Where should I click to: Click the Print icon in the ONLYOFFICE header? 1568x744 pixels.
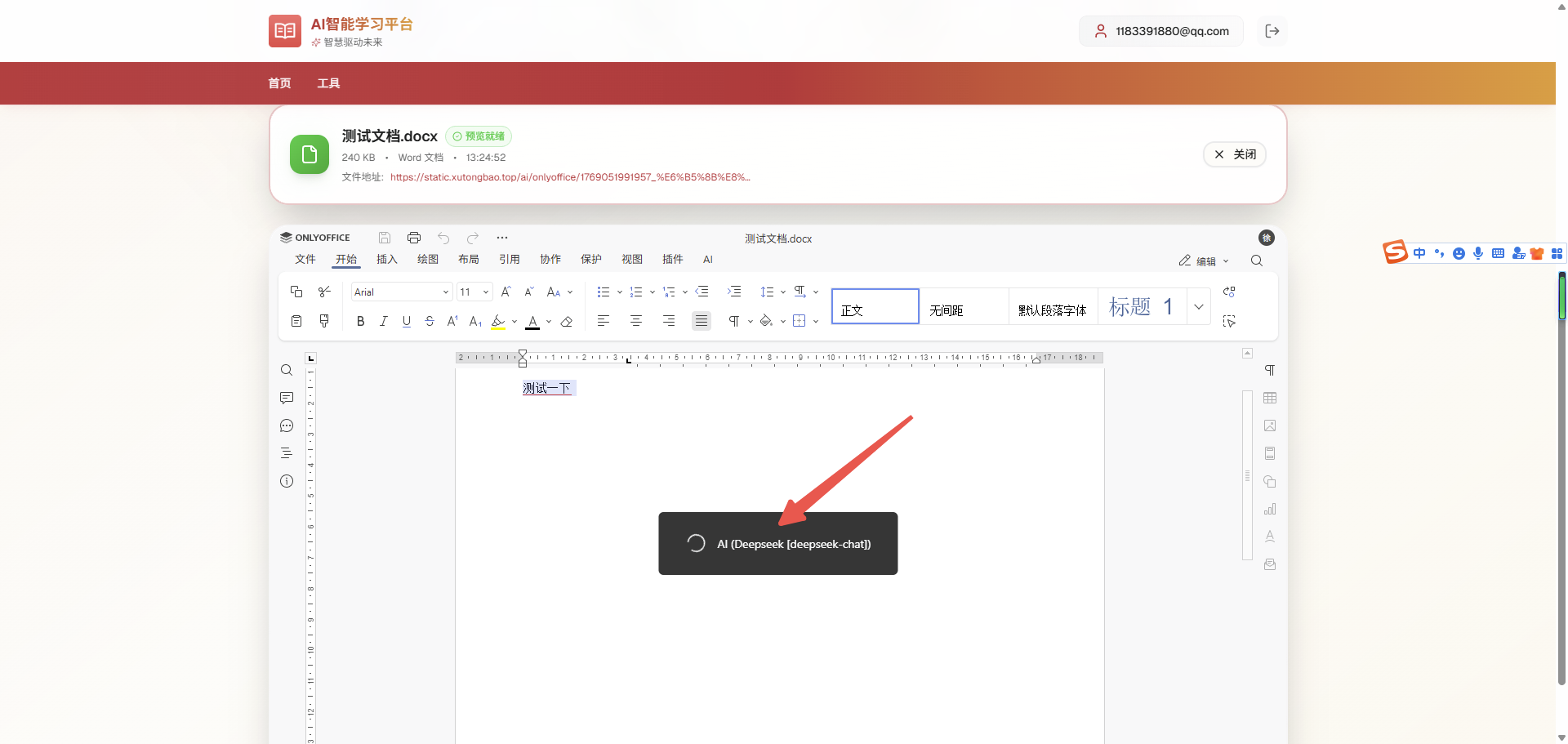413,238
